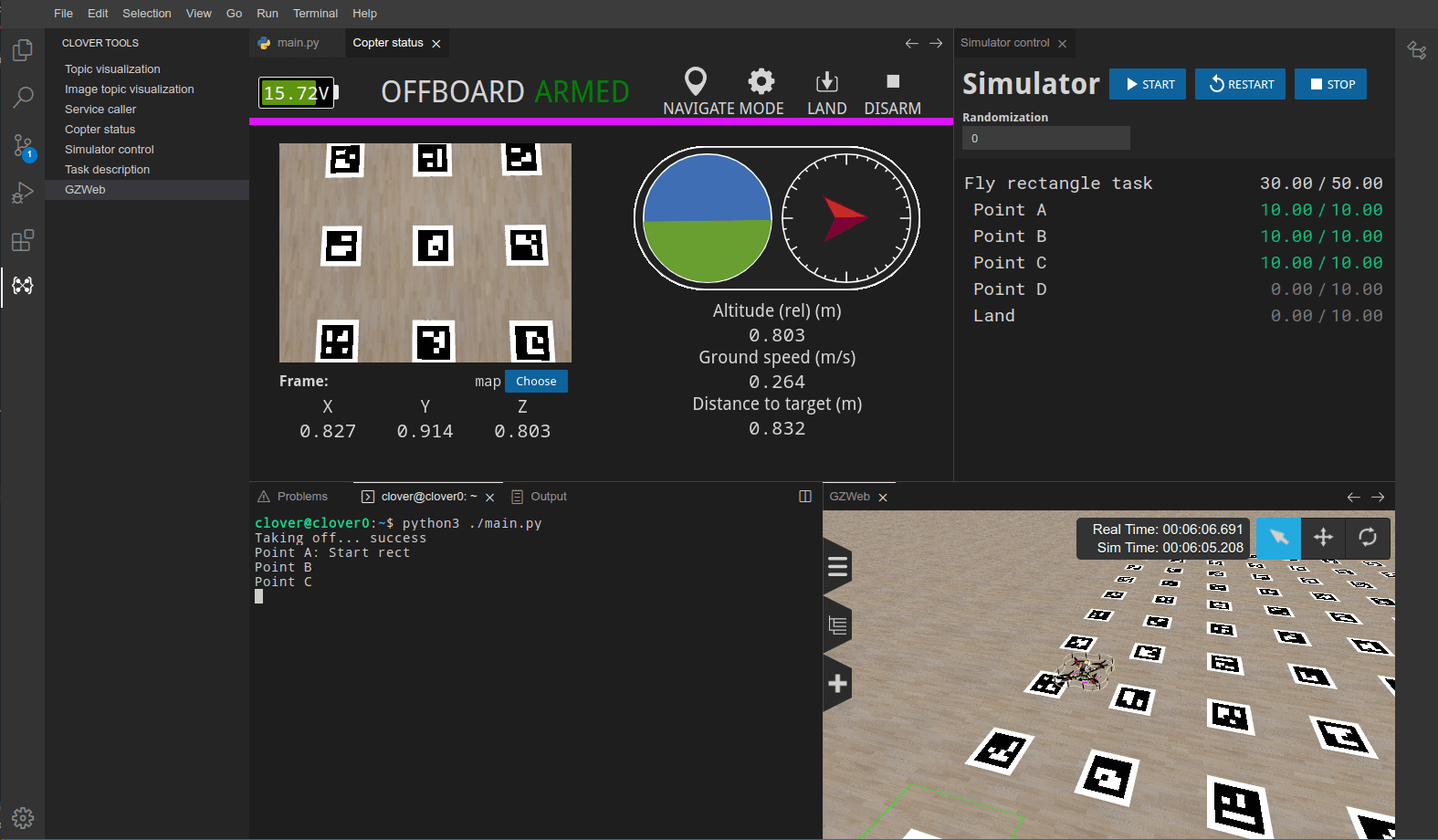
Task: Click the Randomization input field
Action: pyautogui.click(x=1045, y=139)
